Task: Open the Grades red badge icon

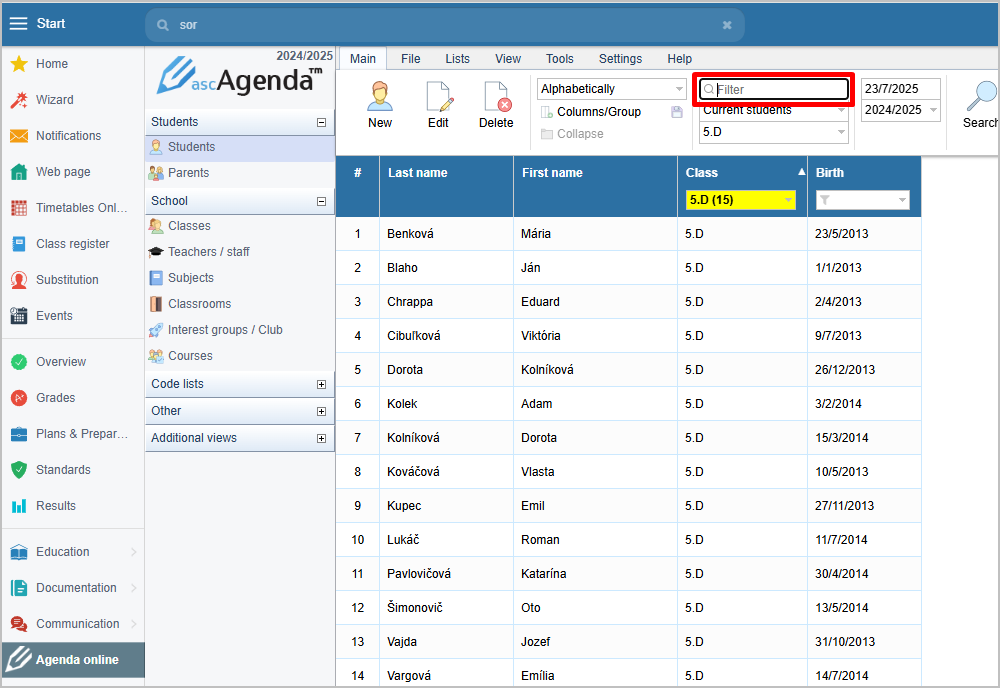Action: pyautogui.click(x=19, y=398)
